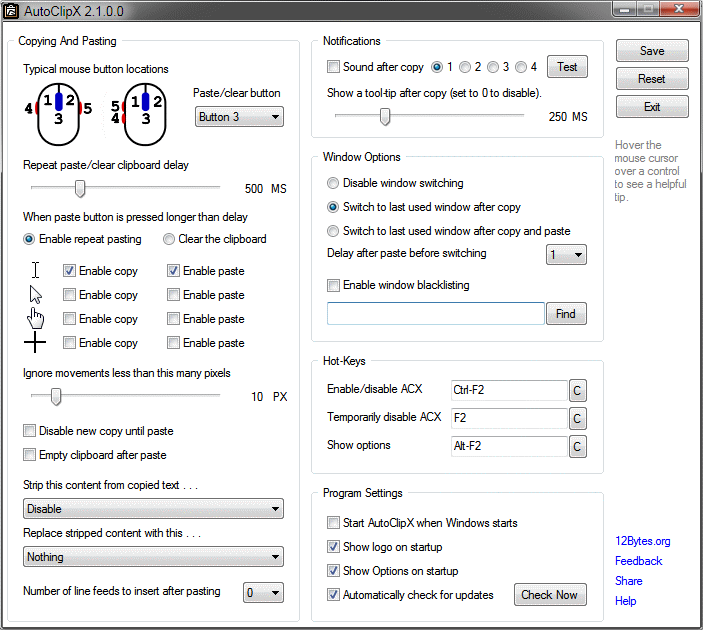Screen dimensions: 703x630
Task: Open the Delay after paste before switching dropdown
Action: [566, 255]
